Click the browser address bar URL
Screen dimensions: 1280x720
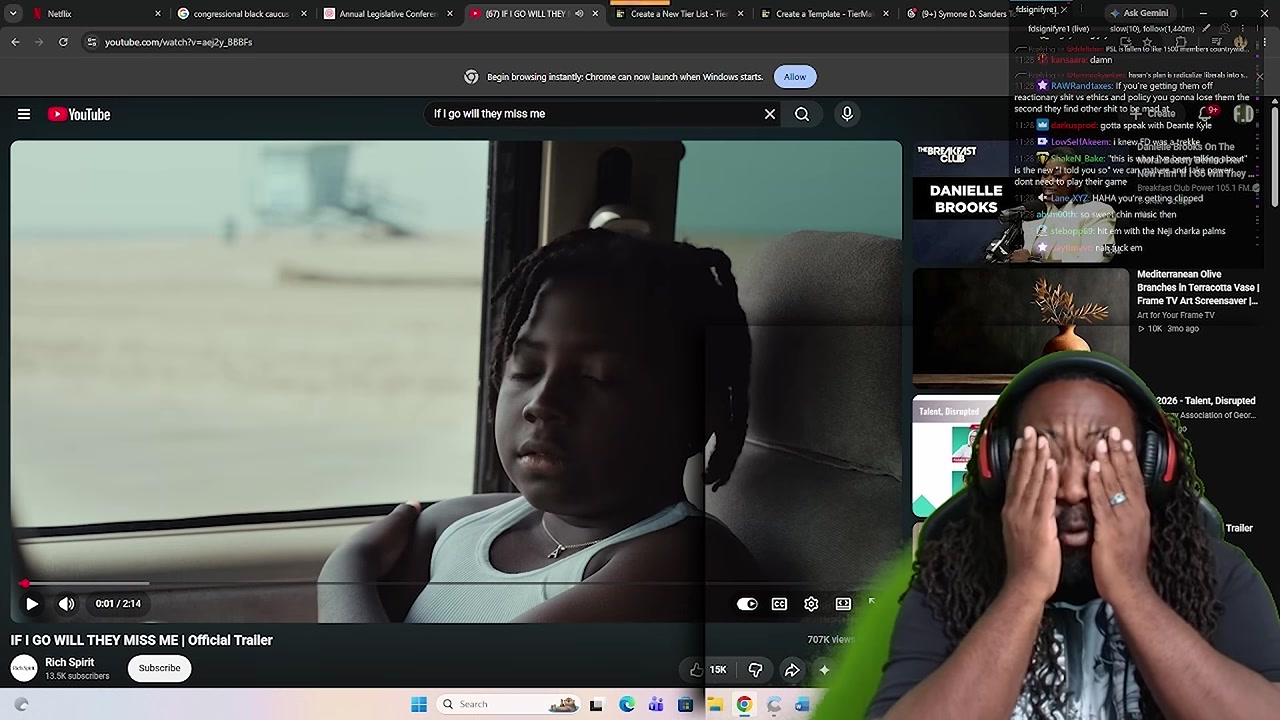click(178, 42)
